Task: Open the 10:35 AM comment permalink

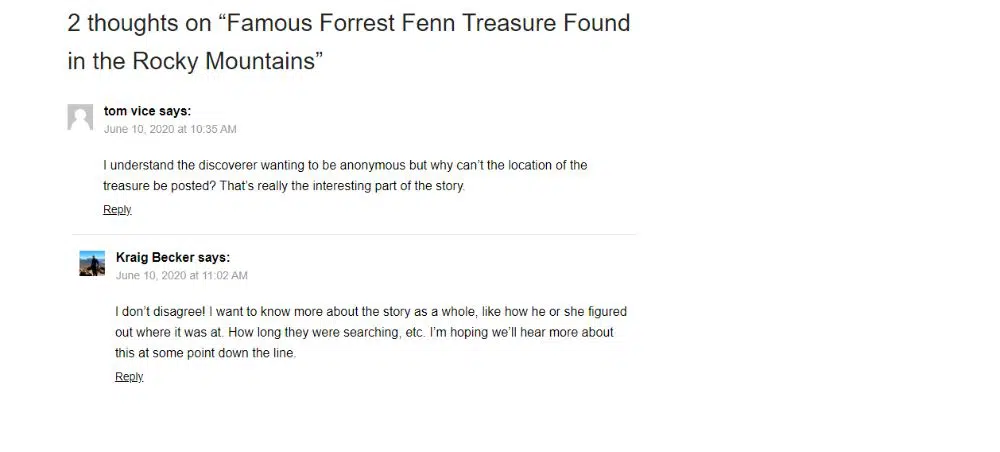Action: (x=170, y=129)
